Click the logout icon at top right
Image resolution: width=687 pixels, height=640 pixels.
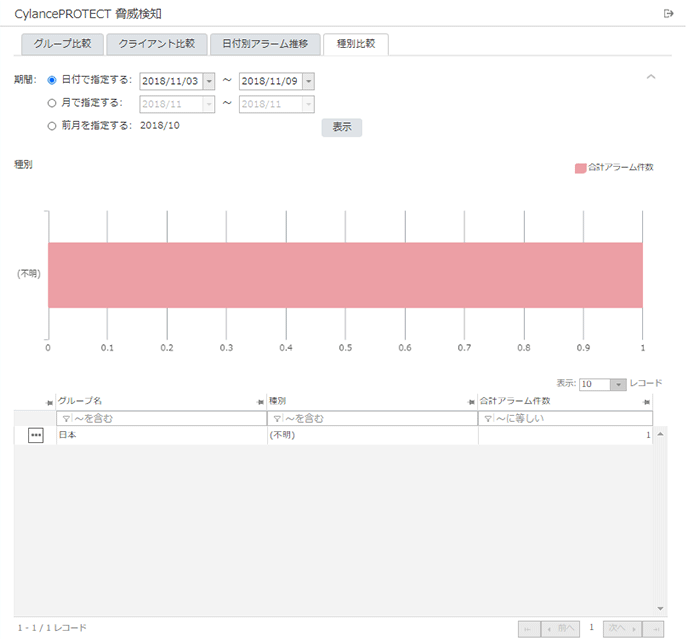(x=668, y=13)
